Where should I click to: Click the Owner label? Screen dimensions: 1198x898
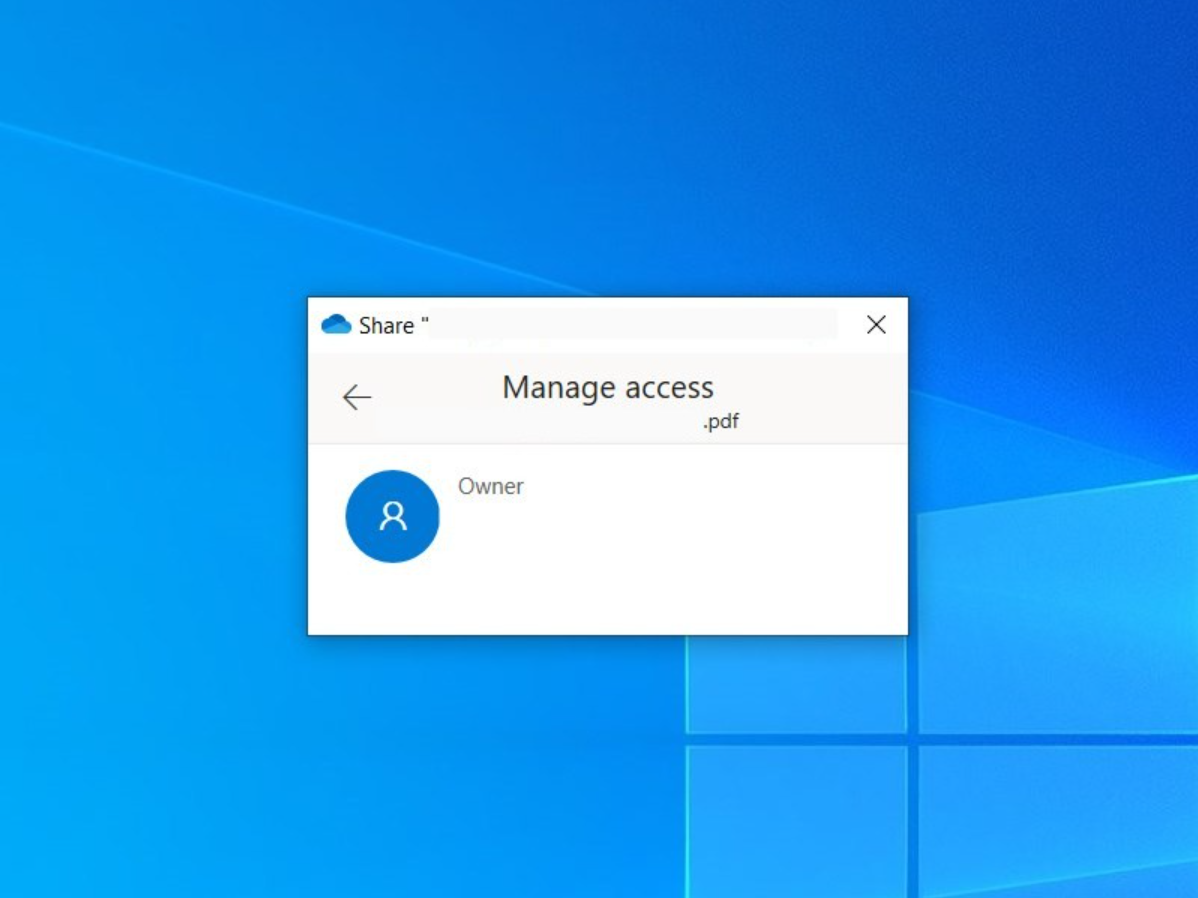[491, 487]
